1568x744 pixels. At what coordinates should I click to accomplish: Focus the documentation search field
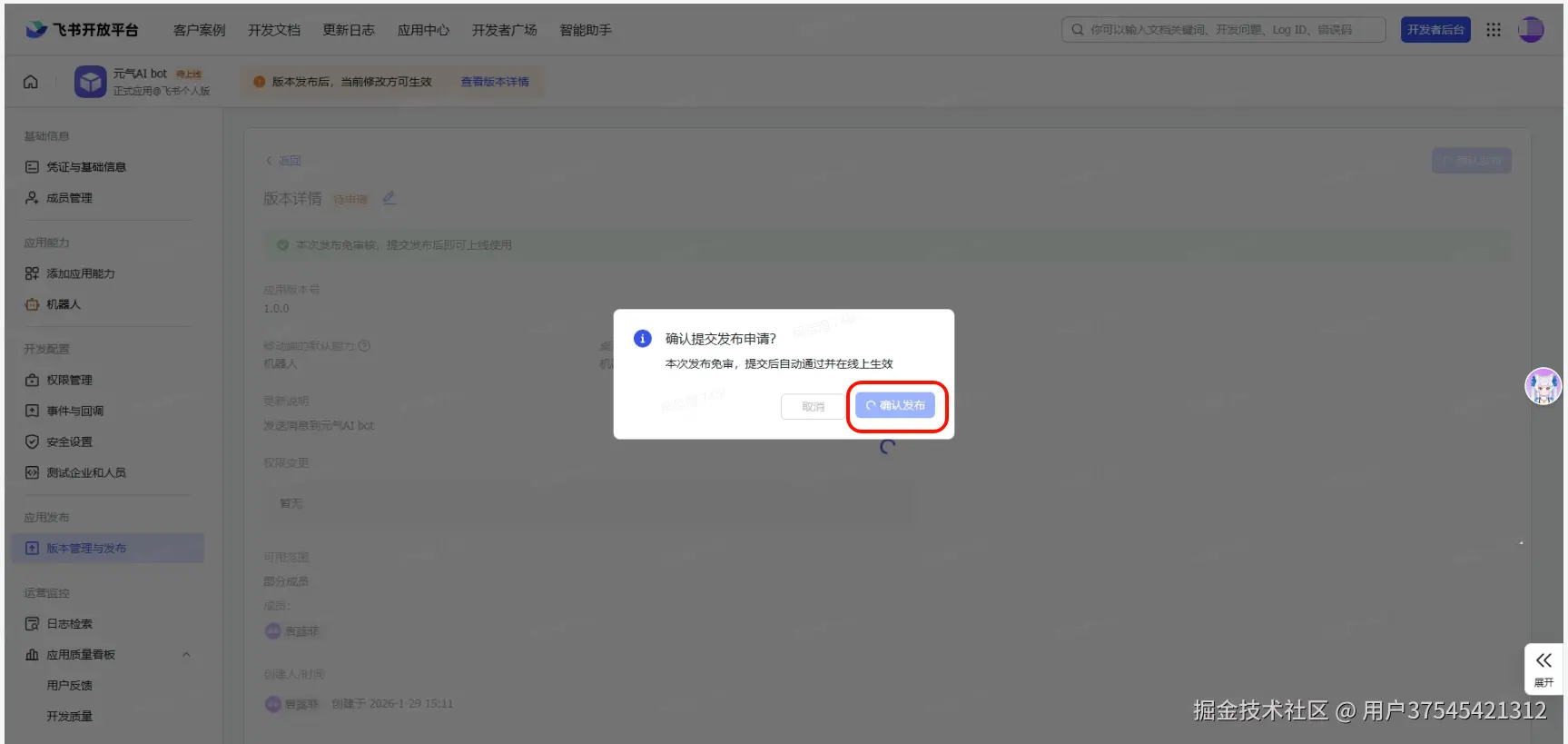[x=1223, y=30]
